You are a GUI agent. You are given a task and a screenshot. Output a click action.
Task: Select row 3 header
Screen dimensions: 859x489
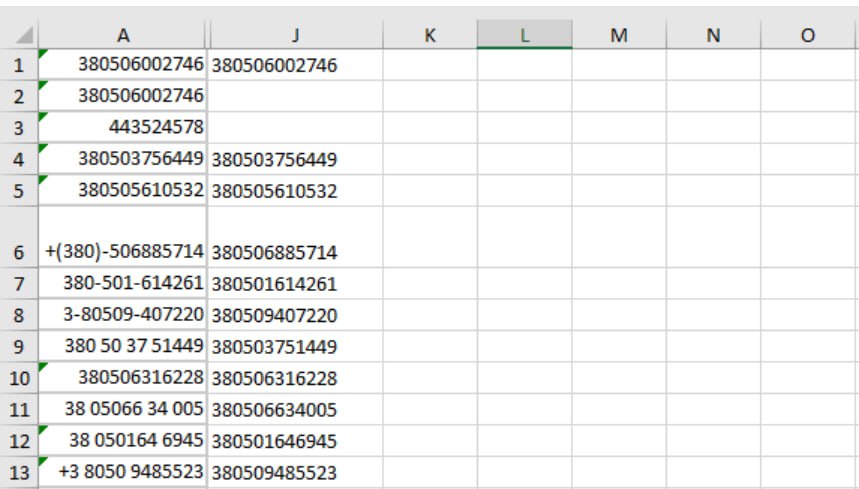[x=19, y=128]
